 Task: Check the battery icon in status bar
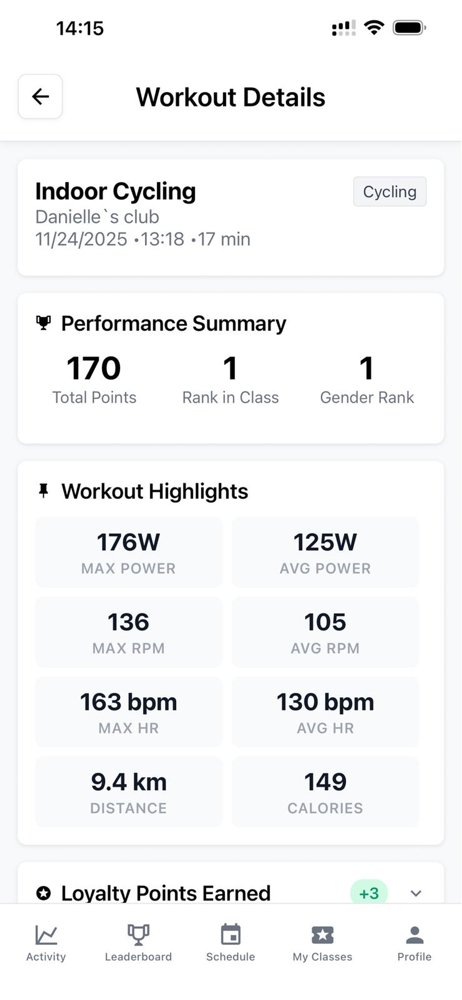409,27
